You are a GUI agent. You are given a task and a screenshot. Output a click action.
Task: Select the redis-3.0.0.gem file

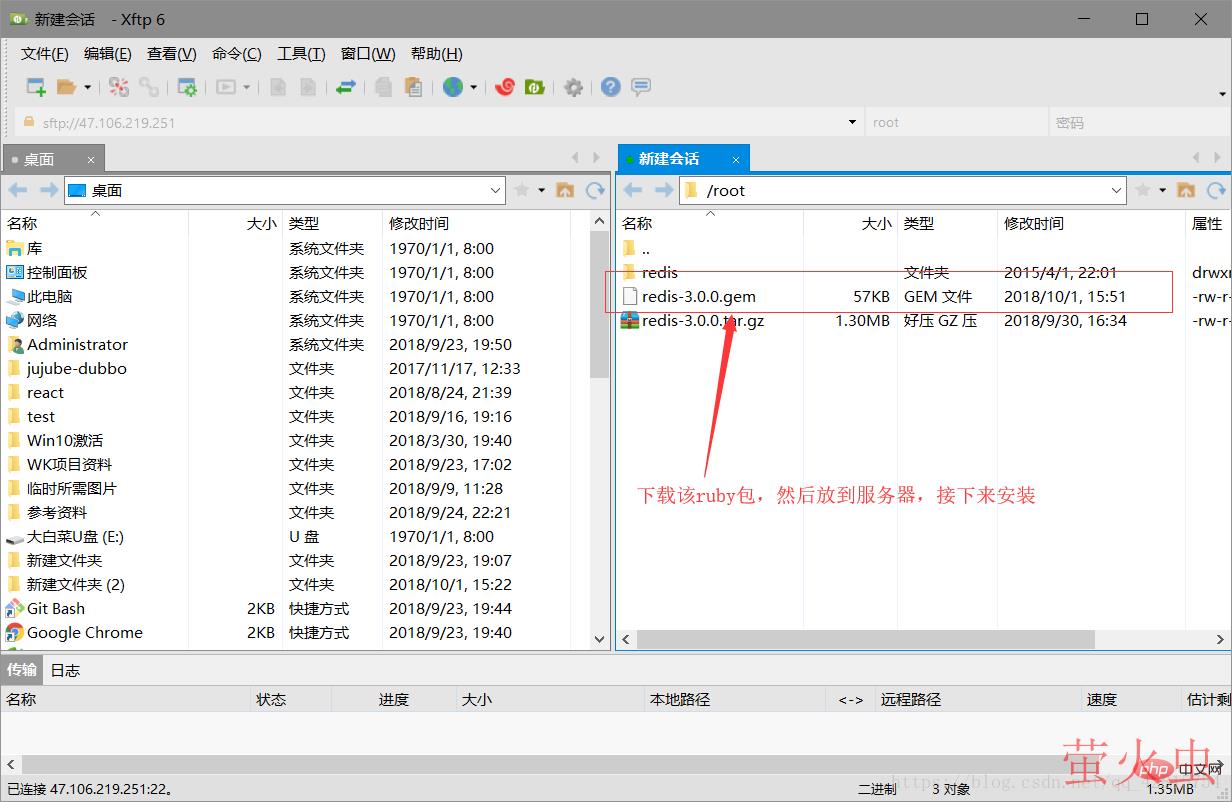tap(698, 296)
